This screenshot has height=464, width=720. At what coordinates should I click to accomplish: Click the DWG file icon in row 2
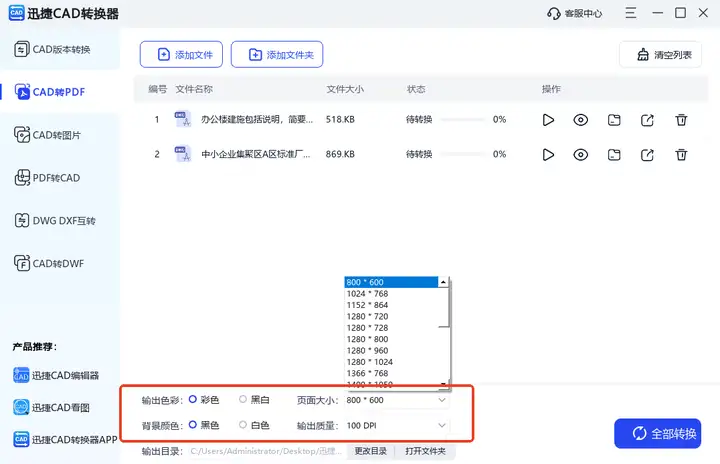coord(182,154)
